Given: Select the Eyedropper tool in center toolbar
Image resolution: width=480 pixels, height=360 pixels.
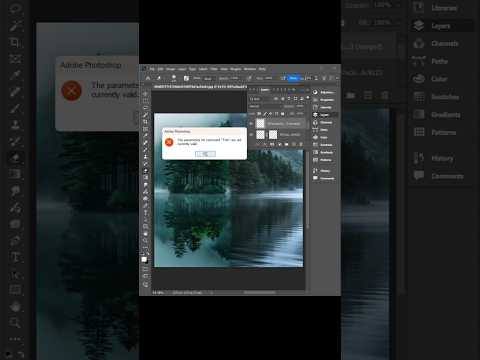Looking at the screenshot, I should click(x=145, y=136).
